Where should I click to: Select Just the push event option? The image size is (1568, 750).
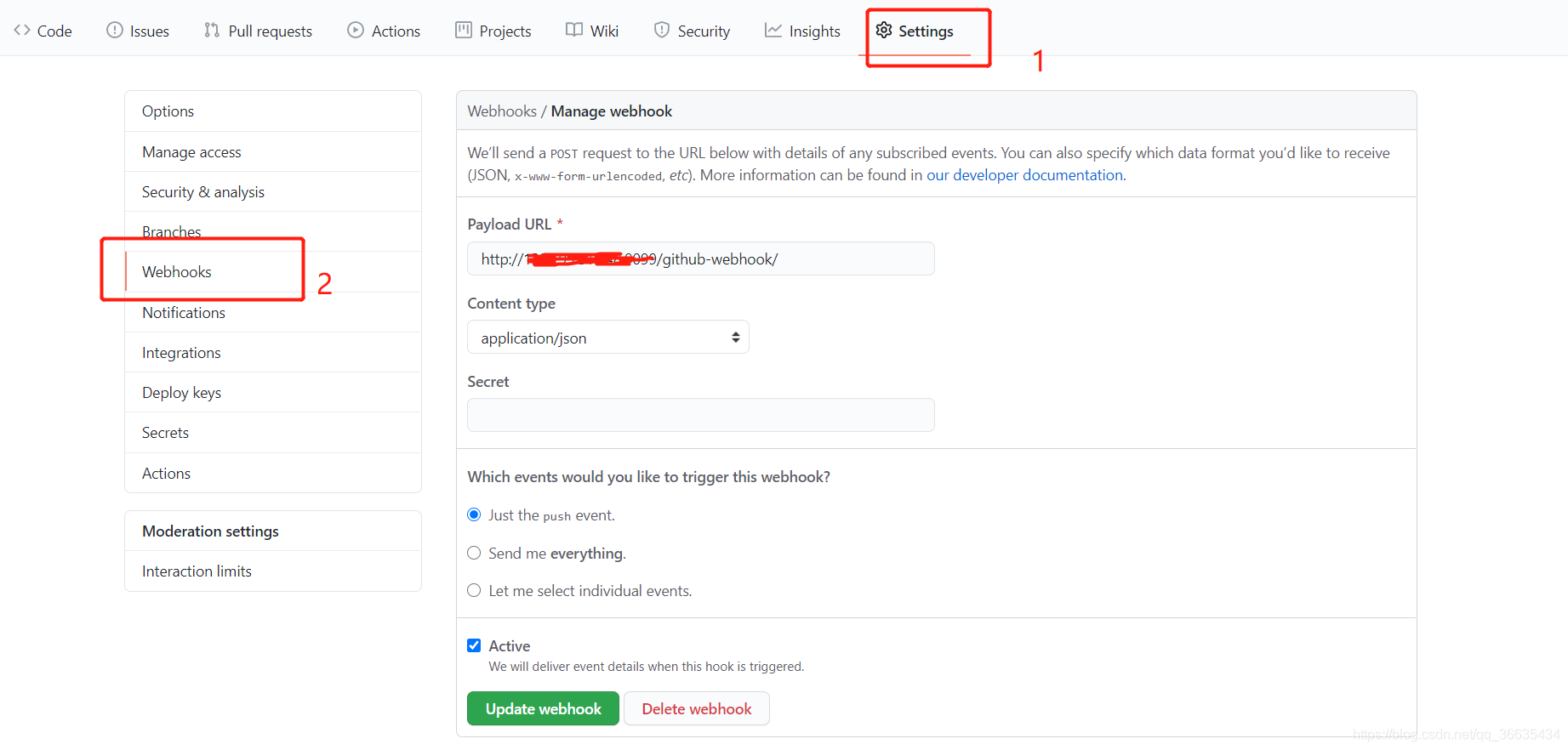click(474, 514)
